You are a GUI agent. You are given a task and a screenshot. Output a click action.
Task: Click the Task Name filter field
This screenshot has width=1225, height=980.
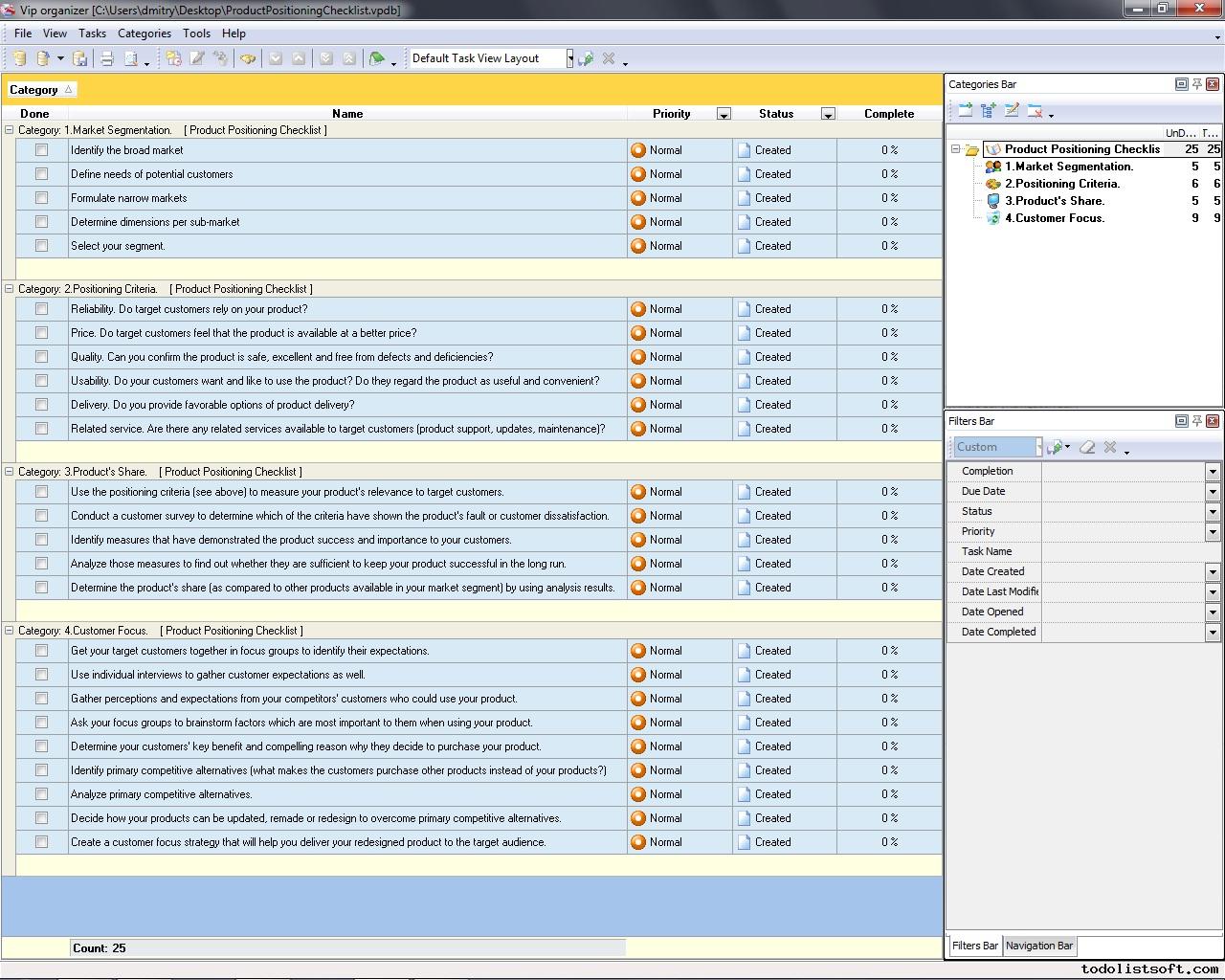click(x=1129, y=551)
